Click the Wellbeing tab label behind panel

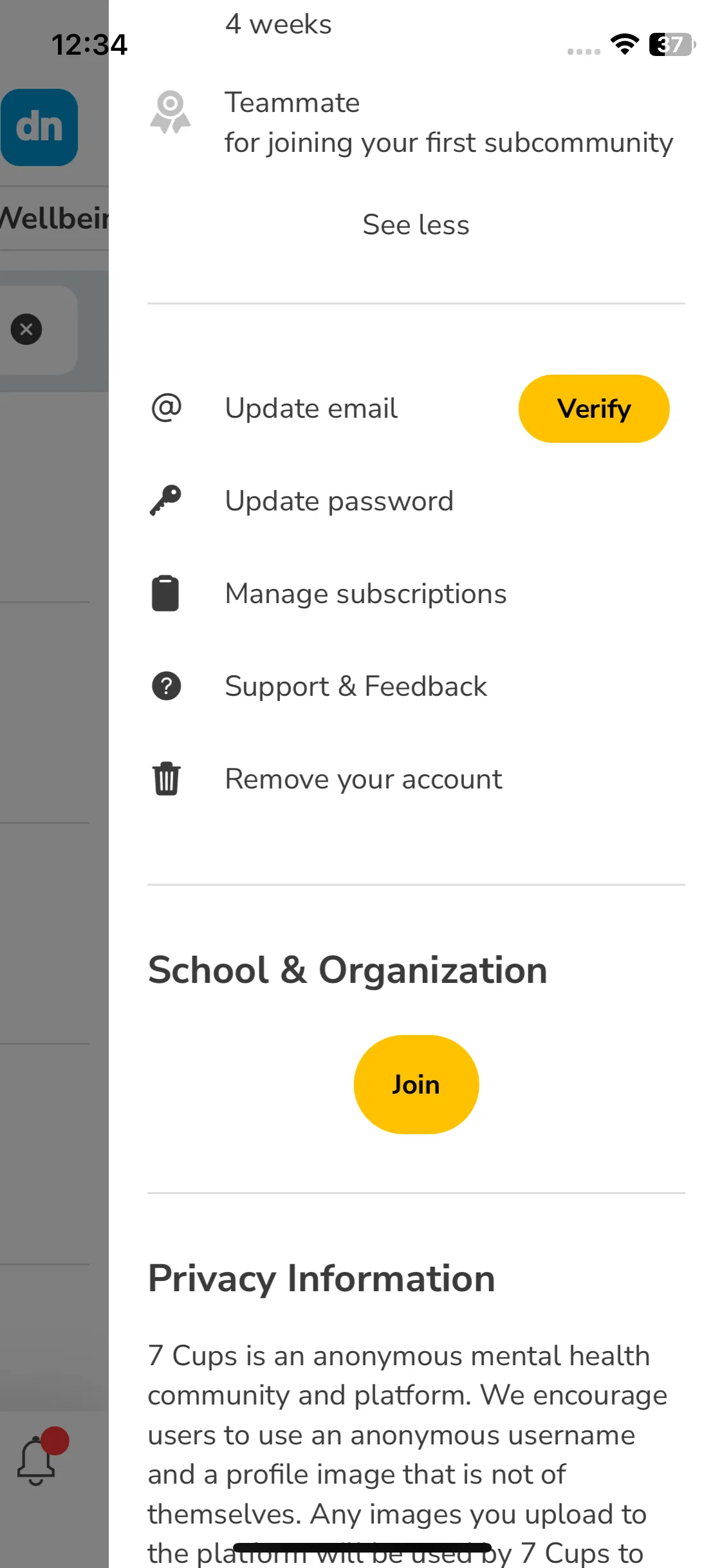point(54,218)
